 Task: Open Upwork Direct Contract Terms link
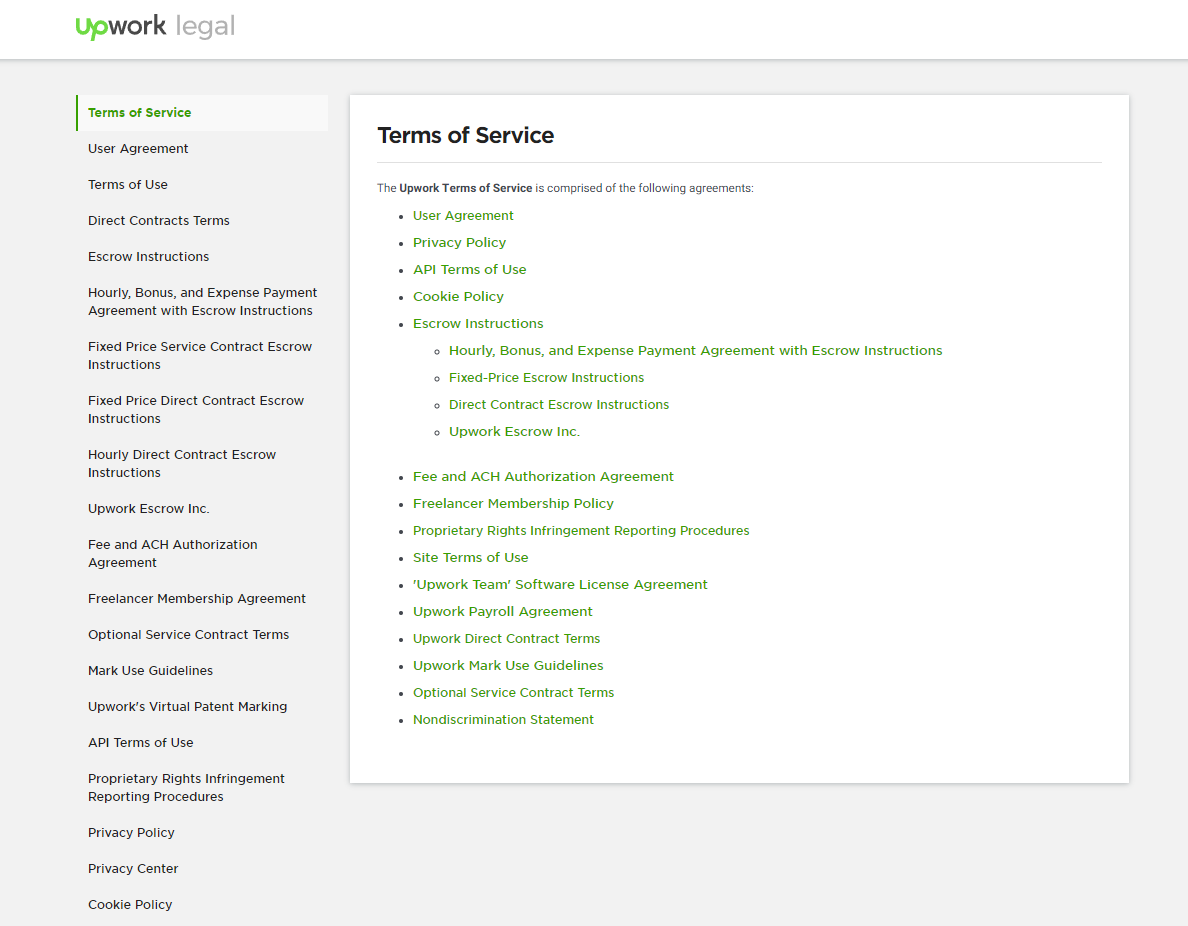[506, 639]
